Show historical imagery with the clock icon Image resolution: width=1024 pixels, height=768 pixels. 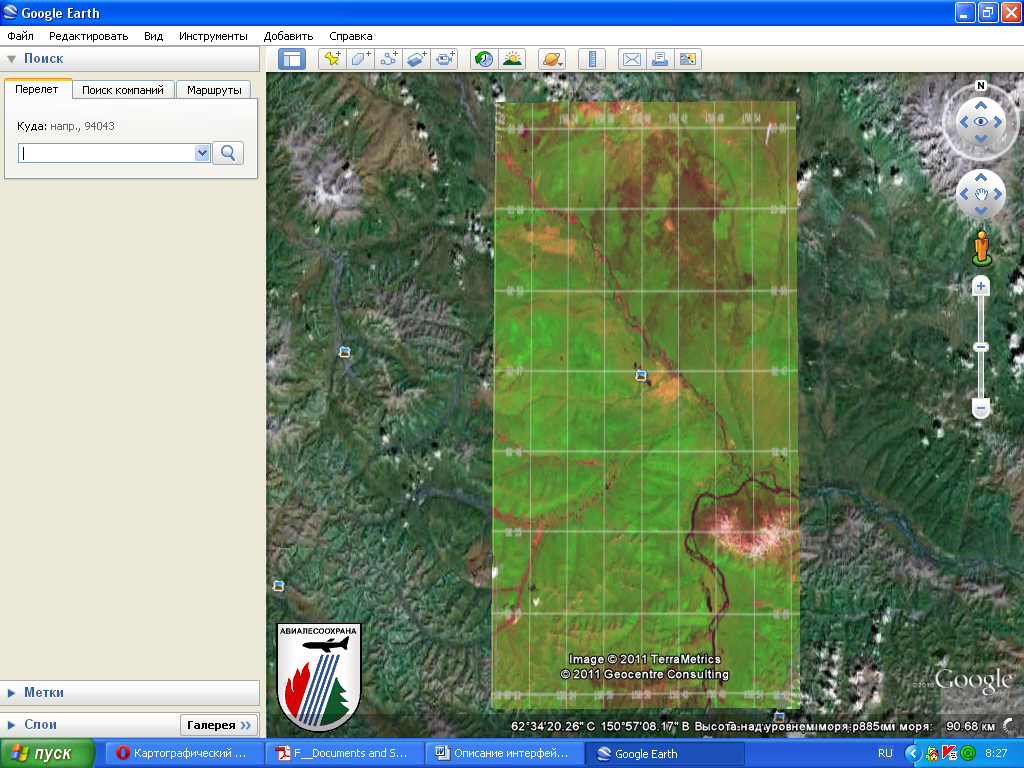click(x=482, y=58)
